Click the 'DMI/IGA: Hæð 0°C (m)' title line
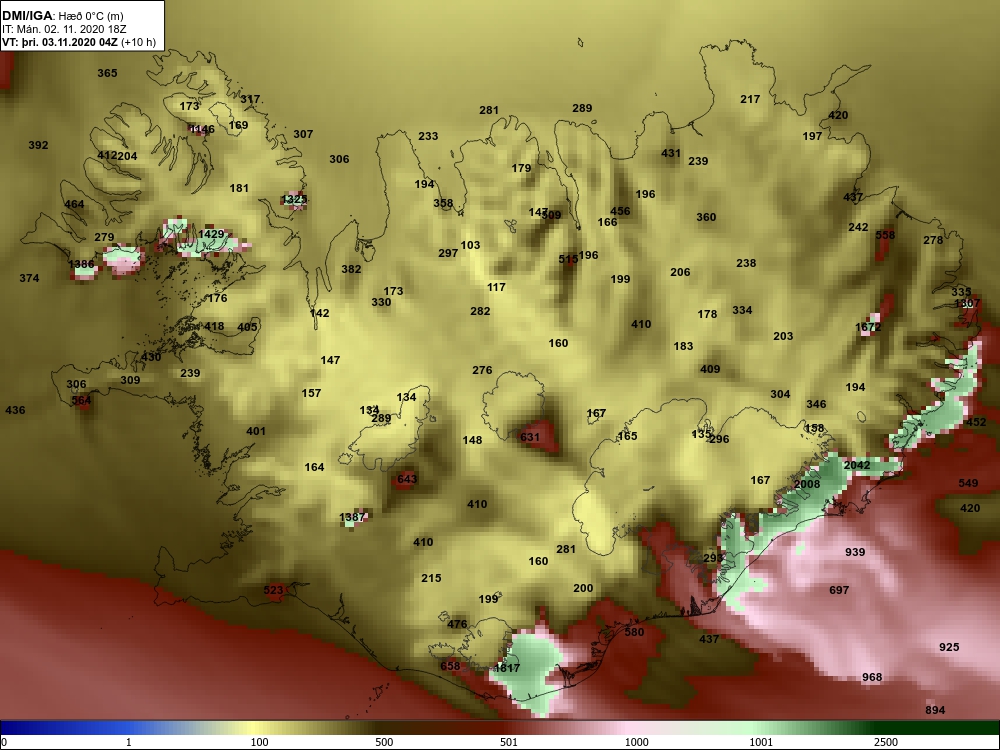Viewport: 1000px width, 750px height. coord(62,16)
